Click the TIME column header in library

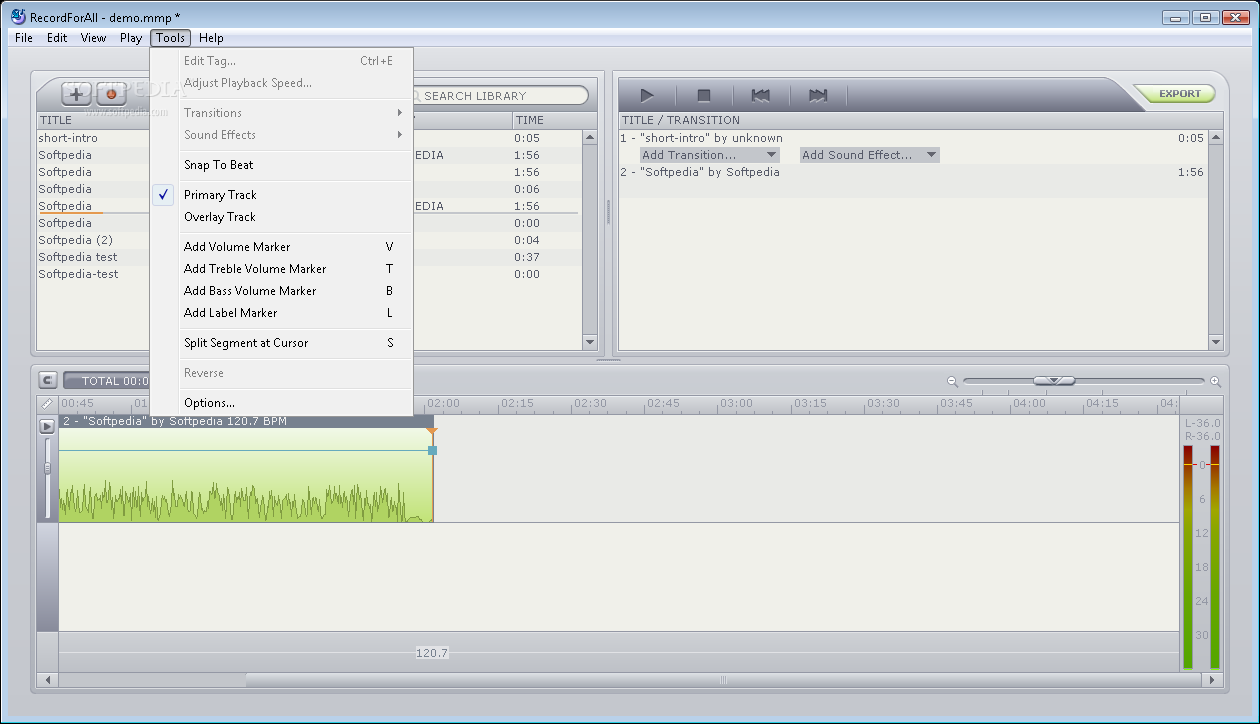[547, 120]
